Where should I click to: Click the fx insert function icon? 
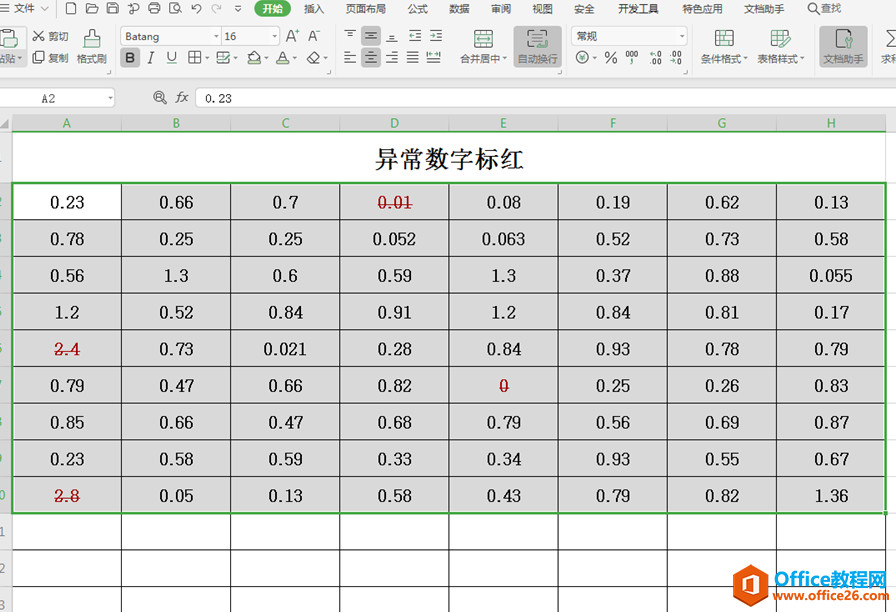[x=182, y=98]
